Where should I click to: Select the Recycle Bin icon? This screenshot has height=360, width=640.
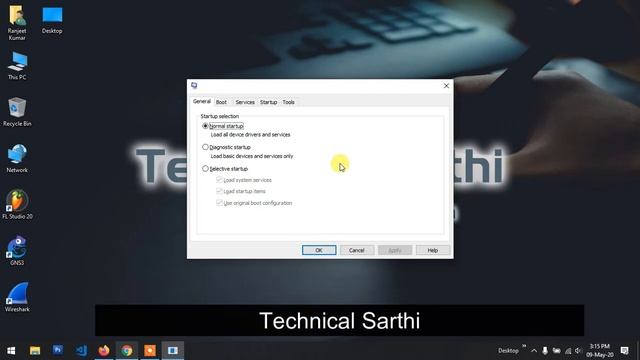(x=17, y=112)
